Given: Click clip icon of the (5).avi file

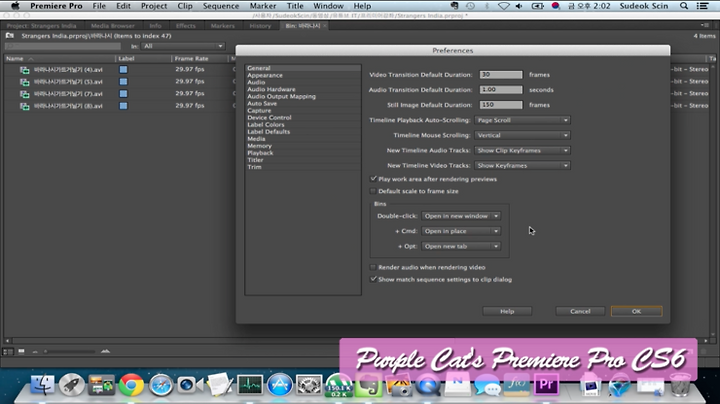Looking at the screenshot, I should coord(24,82).
